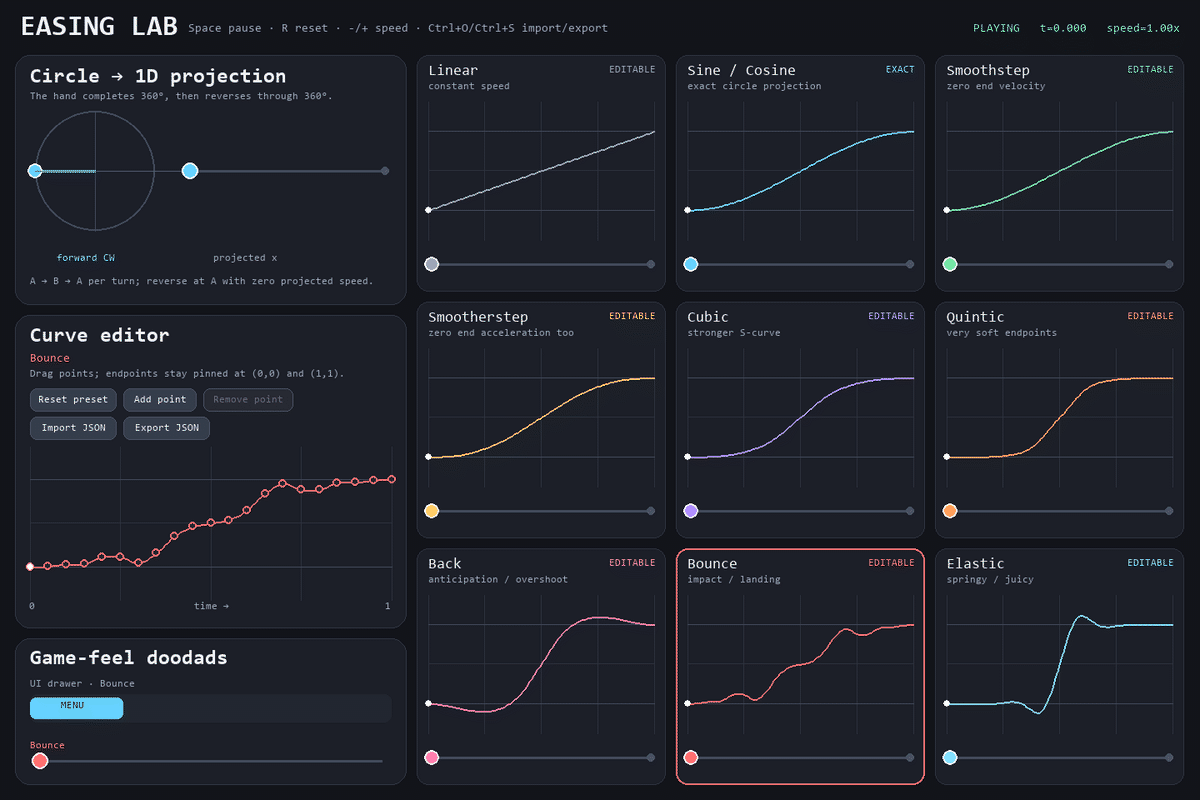This screenshot has width=1200, height=800.
Task: Click the projected x slider knob
Action: pyautogui.click(x=190, y=171)
